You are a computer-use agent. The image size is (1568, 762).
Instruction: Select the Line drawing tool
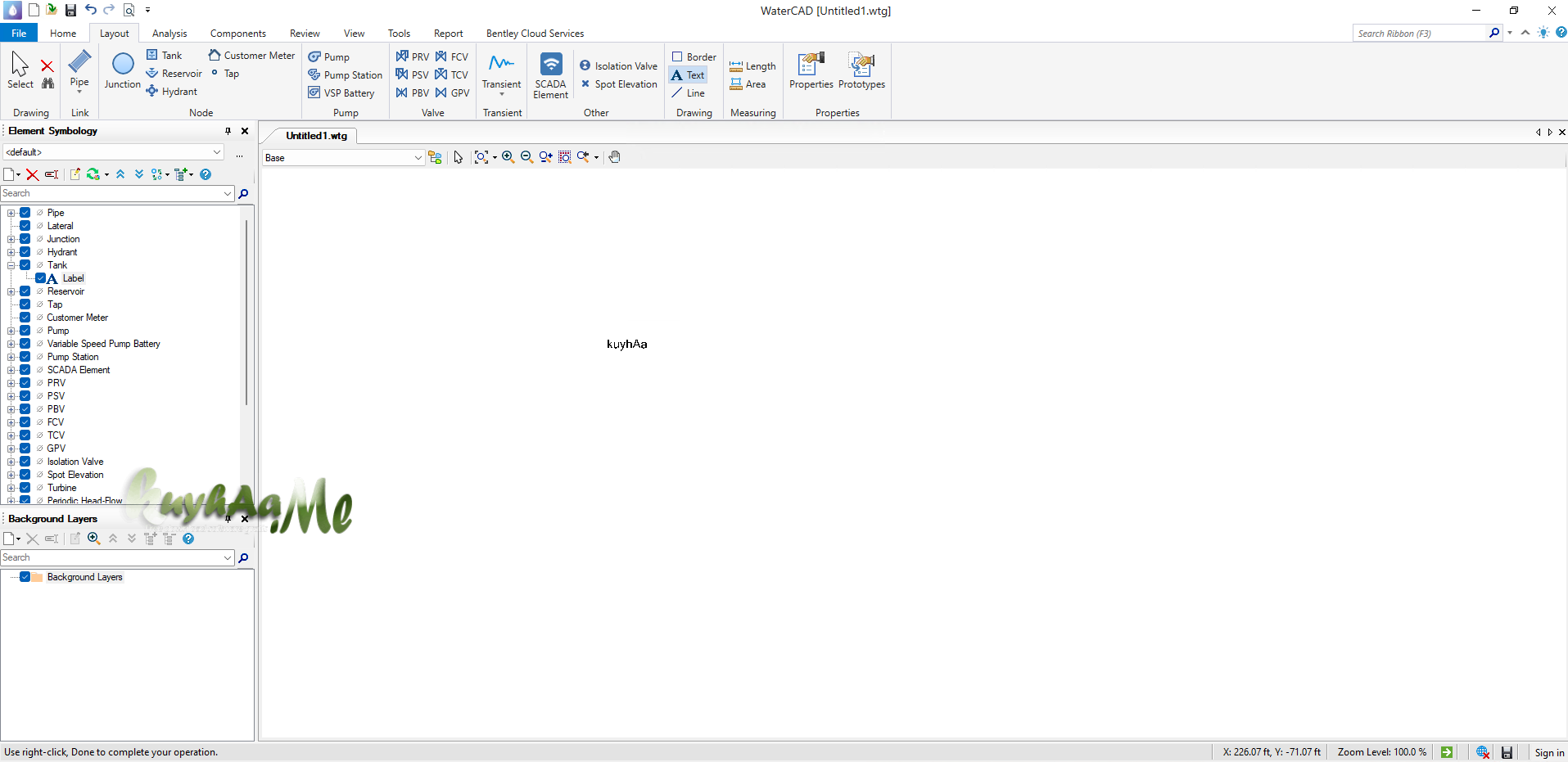[688, 92]
